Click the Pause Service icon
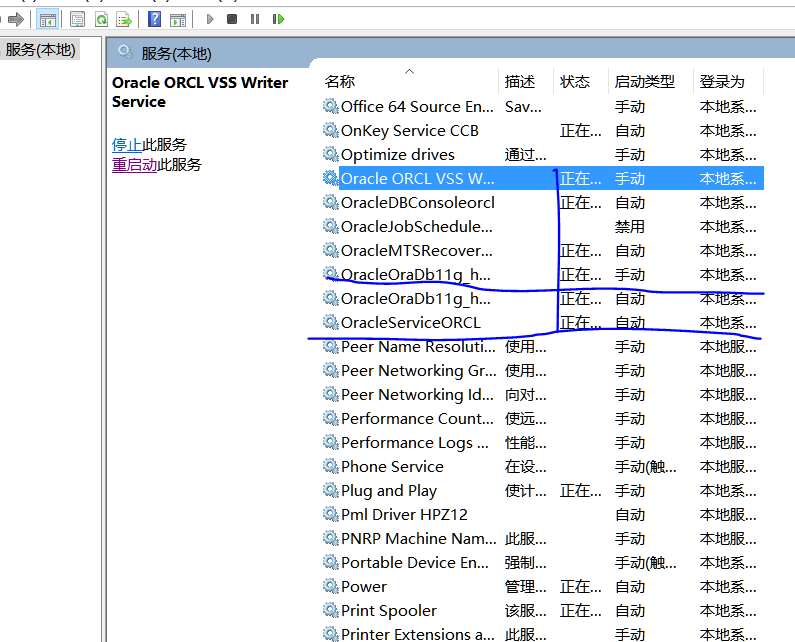This screenshot has height=642, width=795. tap(255, 19)
